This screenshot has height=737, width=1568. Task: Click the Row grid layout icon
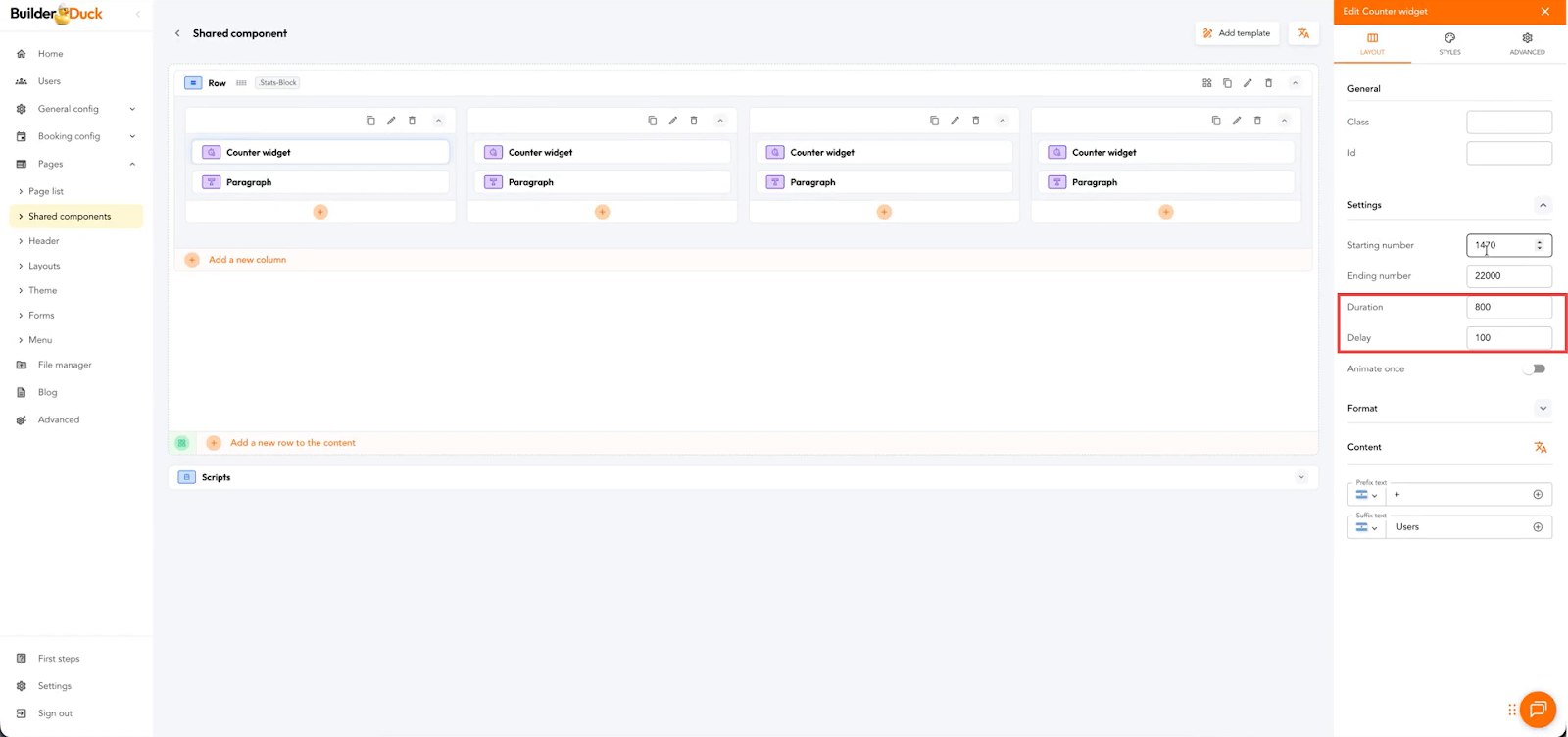[x=1206, y=83]
